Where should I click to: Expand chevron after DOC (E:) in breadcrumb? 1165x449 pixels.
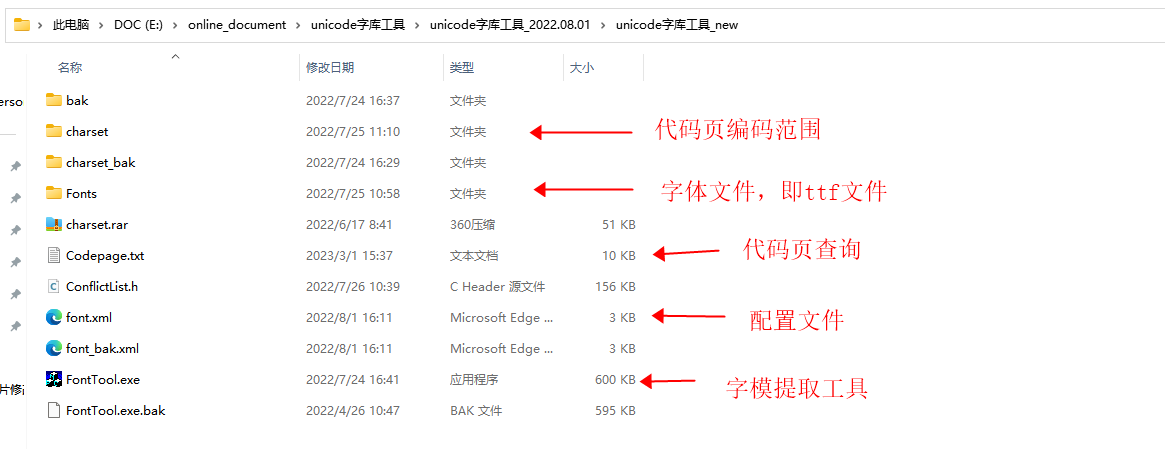coord(176,25)
